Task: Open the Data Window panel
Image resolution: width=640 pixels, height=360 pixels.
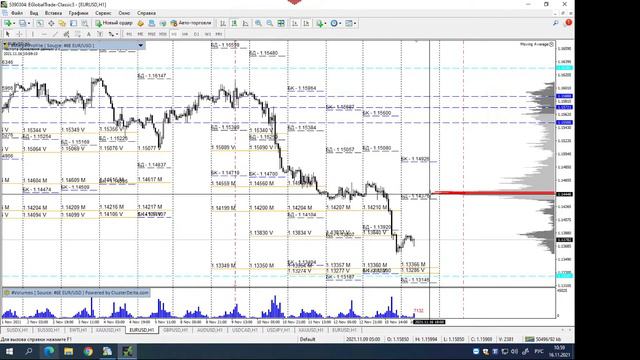Action: (x=51, y=23)
